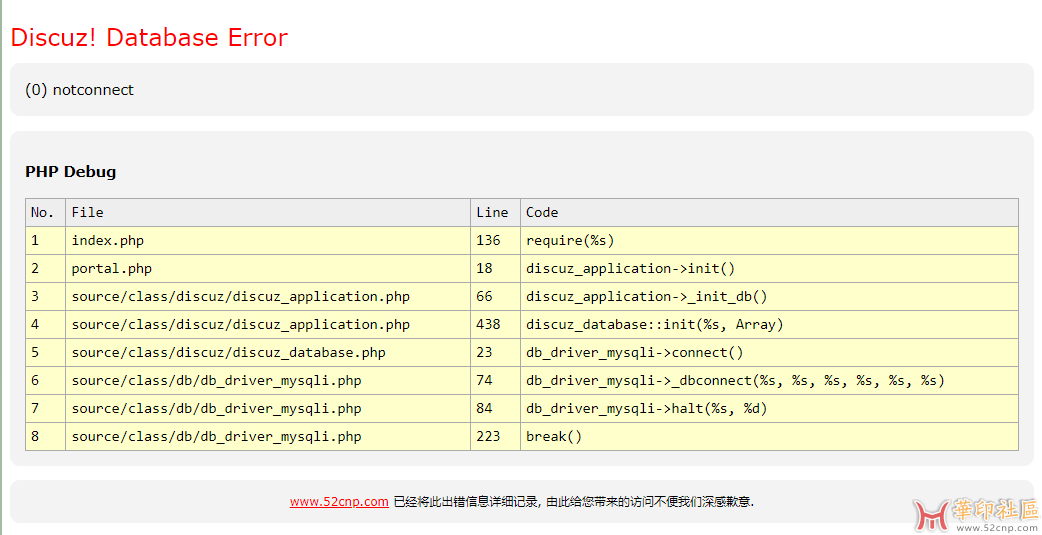Select 'discuz_application->_init_db()' code cell

(x=769, y=296)
